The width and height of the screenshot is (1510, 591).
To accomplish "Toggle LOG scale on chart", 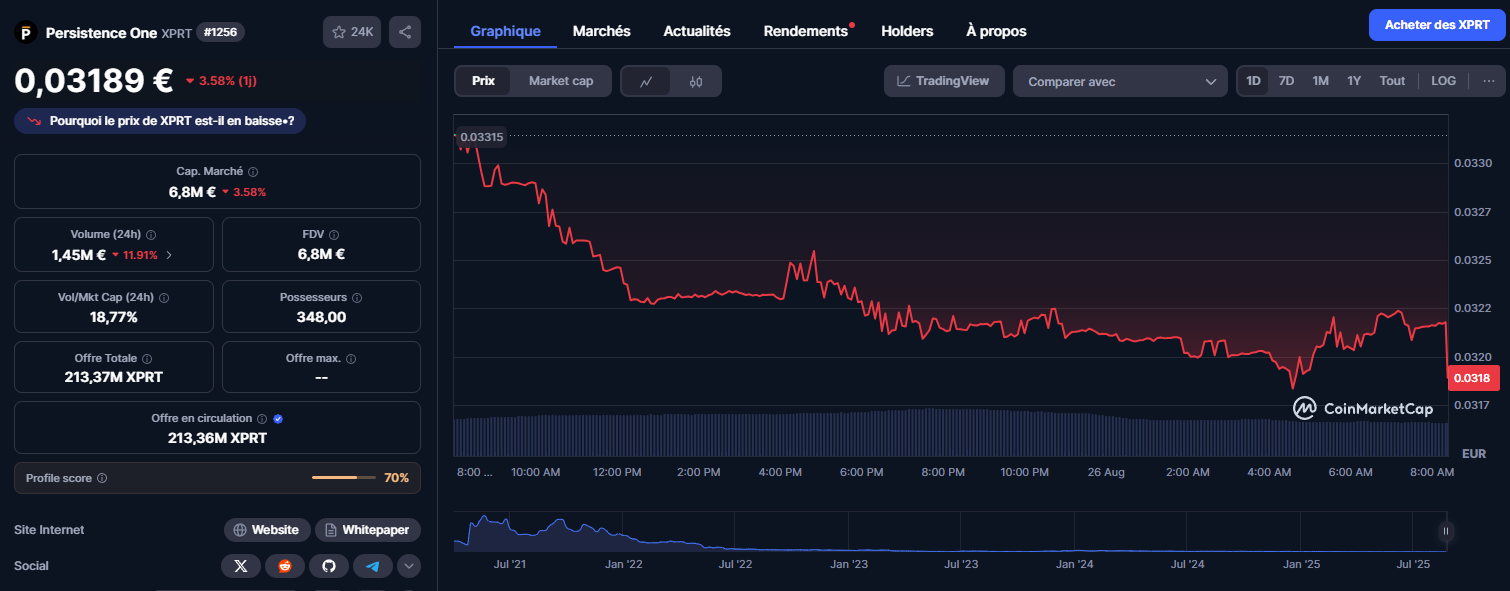I will (1444, 81).
